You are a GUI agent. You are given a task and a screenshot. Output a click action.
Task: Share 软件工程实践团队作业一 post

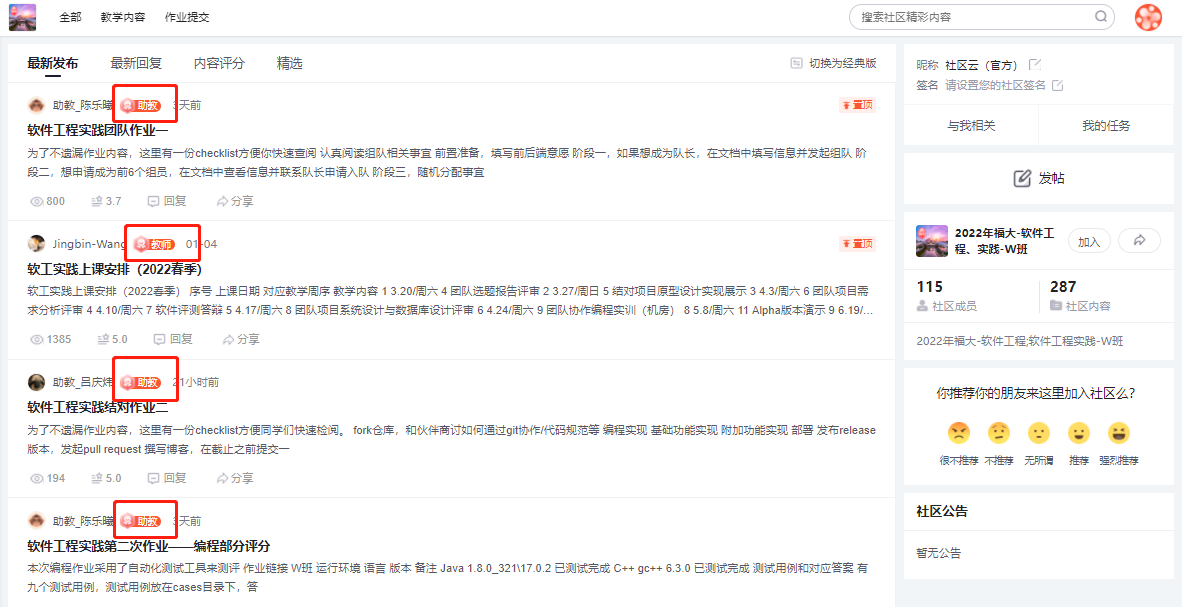[234, 201]
